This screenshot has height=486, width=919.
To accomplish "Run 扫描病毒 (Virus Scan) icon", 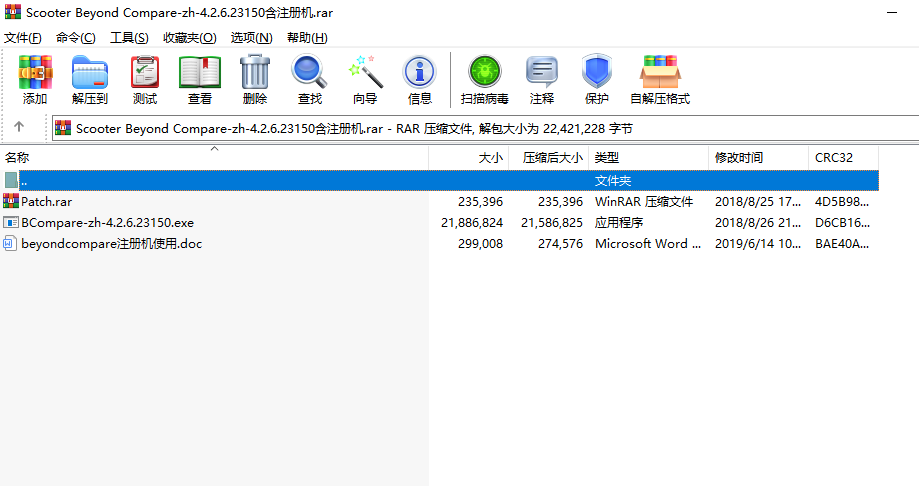I will coord(485,73).
